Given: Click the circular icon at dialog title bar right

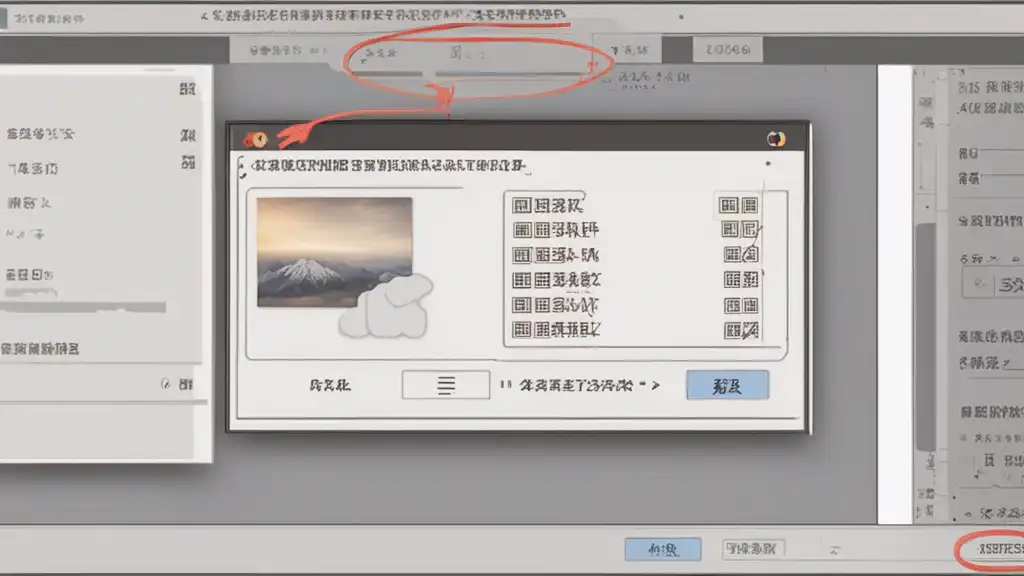Looking at the screenshot, I should point(776,139).
